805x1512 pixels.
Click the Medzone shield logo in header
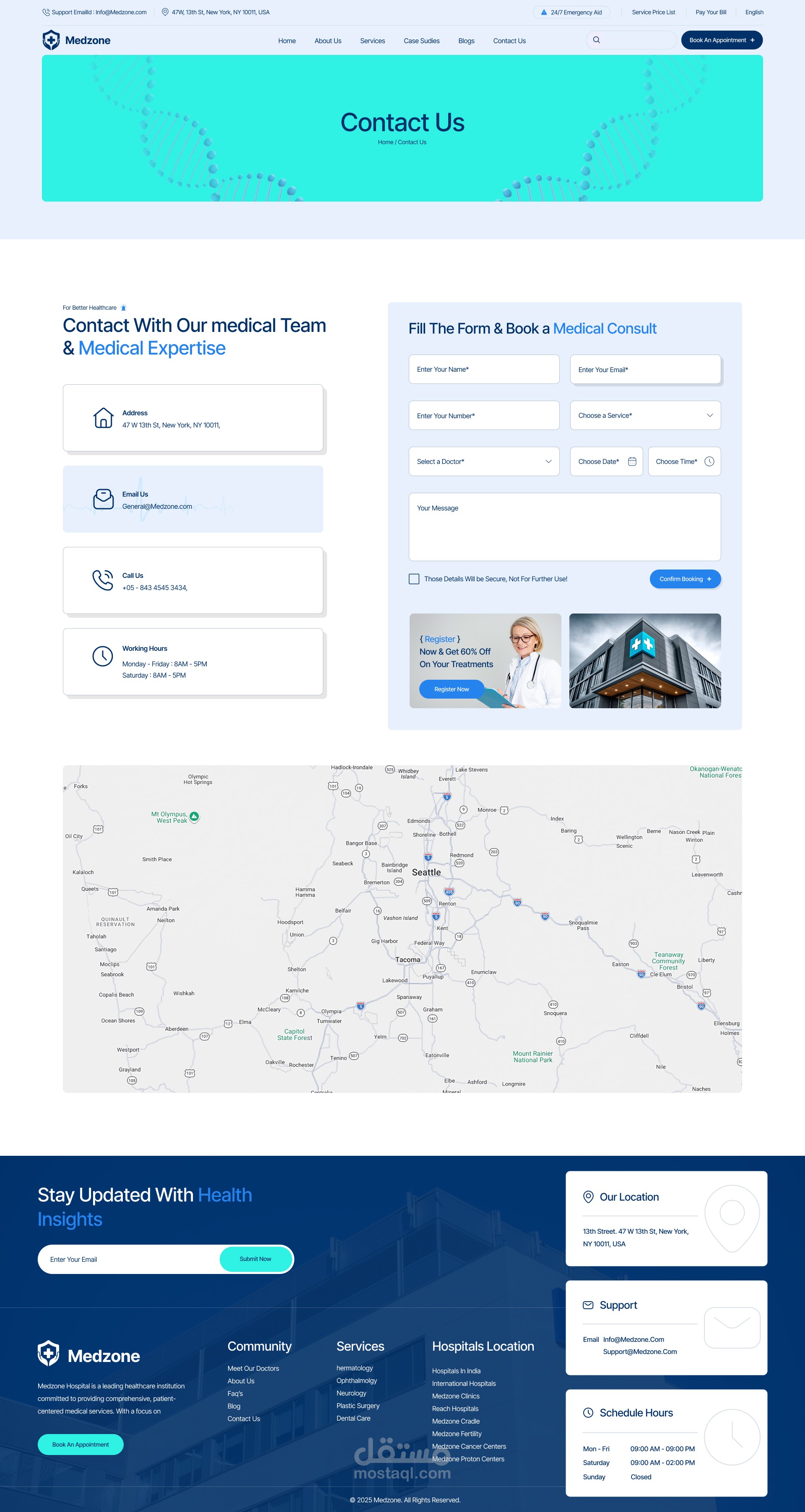(51, 40)
